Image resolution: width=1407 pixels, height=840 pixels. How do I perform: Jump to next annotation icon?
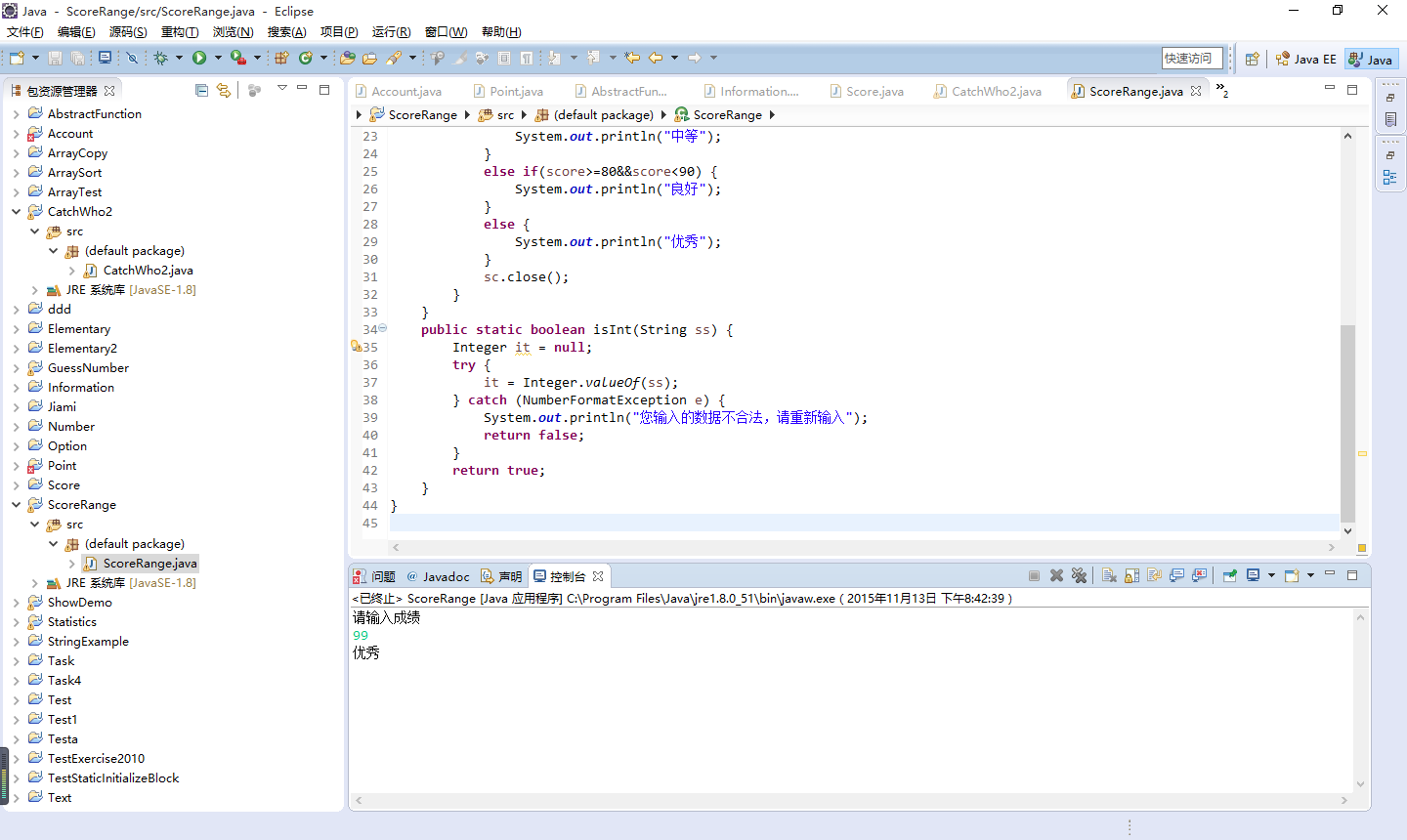(554, 58)
